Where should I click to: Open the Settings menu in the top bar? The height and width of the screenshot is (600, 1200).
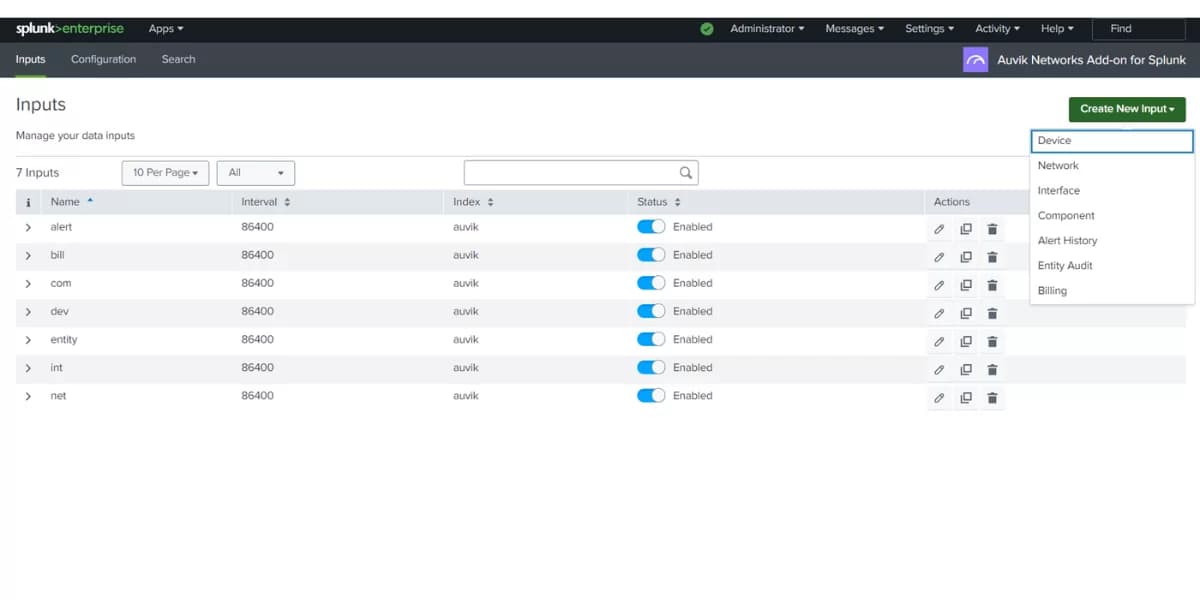click(928, 28)
